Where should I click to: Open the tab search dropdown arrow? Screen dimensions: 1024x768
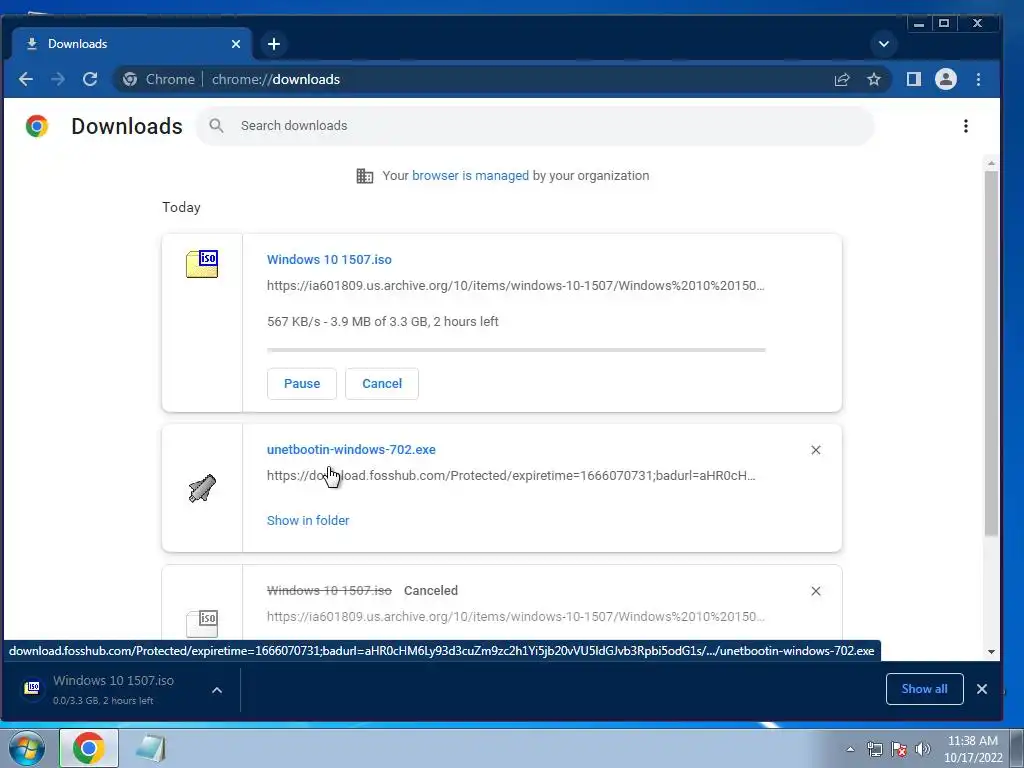884,44
